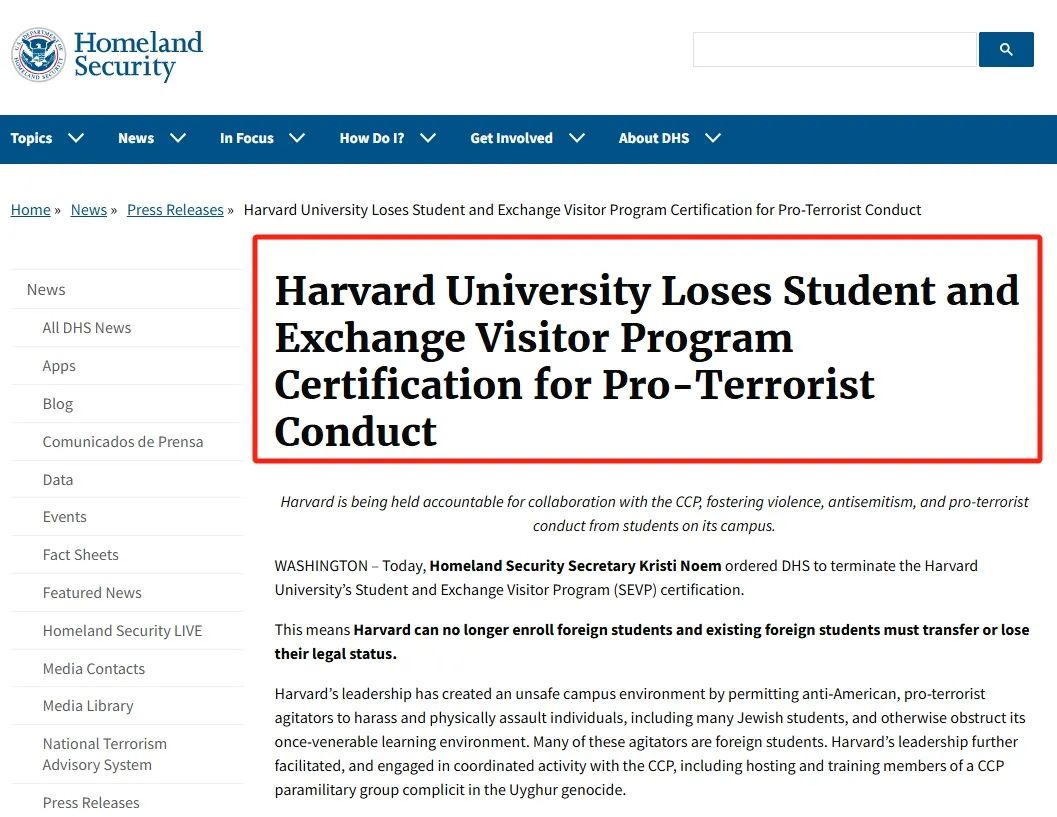Open the How Do I? menu

point(372,138)
